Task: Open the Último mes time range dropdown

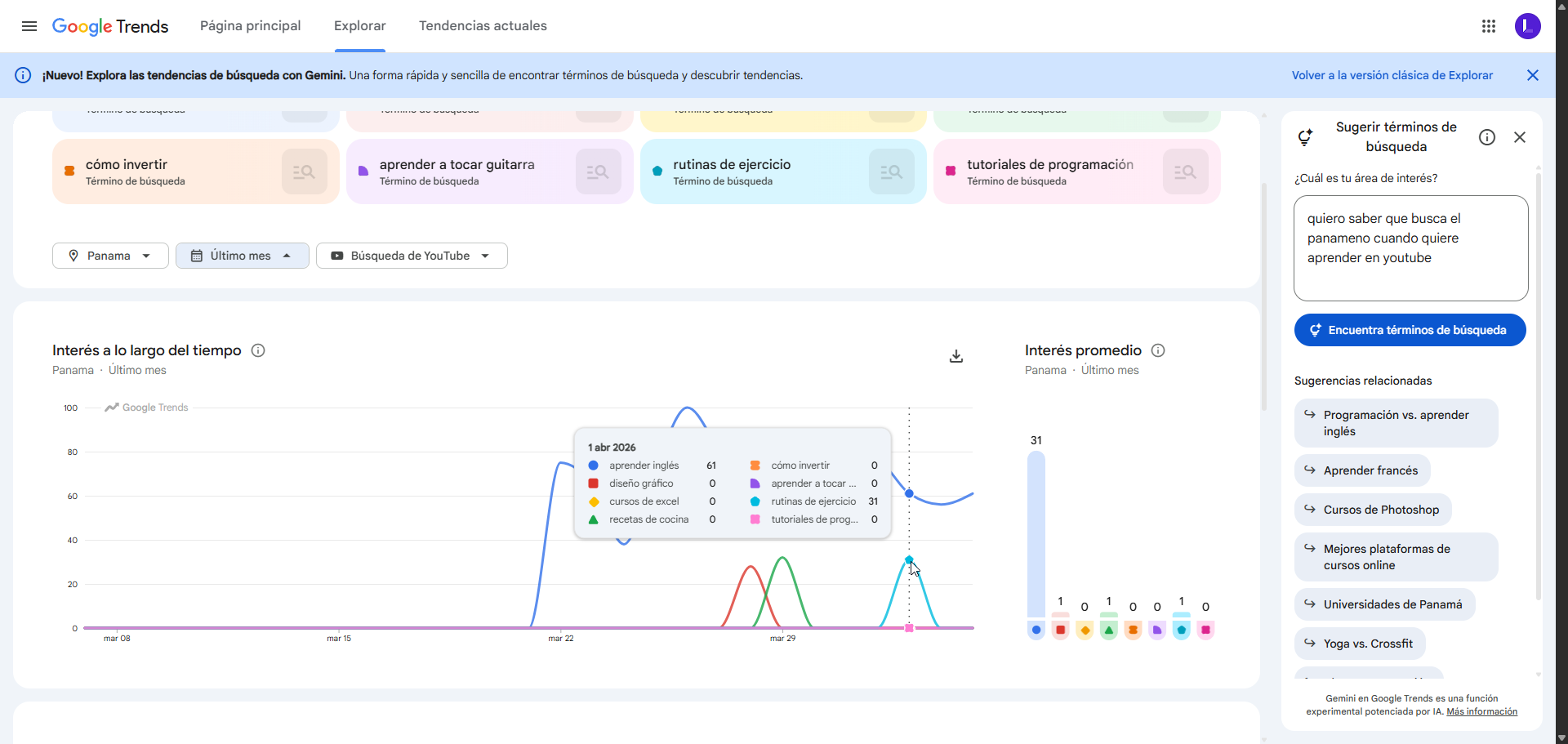Action: click(x=243, y=256)
